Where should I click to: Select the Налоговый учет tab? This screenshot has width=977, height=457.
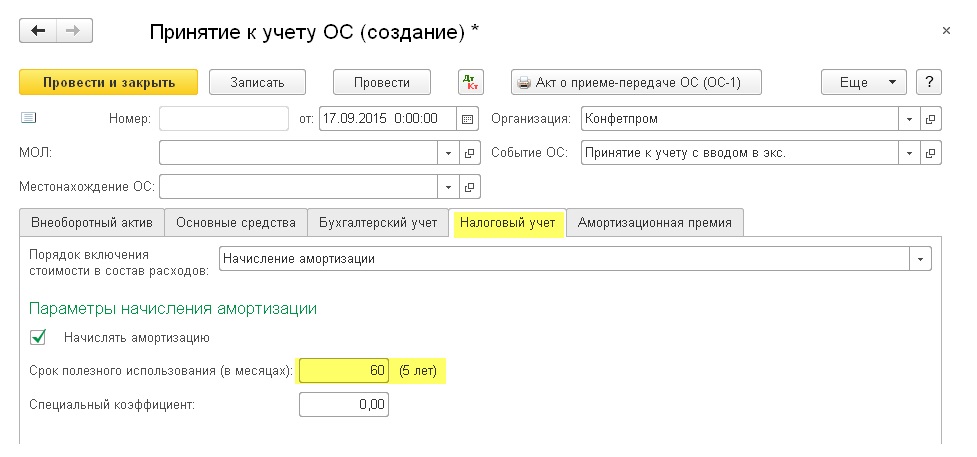tap(507, 223)
